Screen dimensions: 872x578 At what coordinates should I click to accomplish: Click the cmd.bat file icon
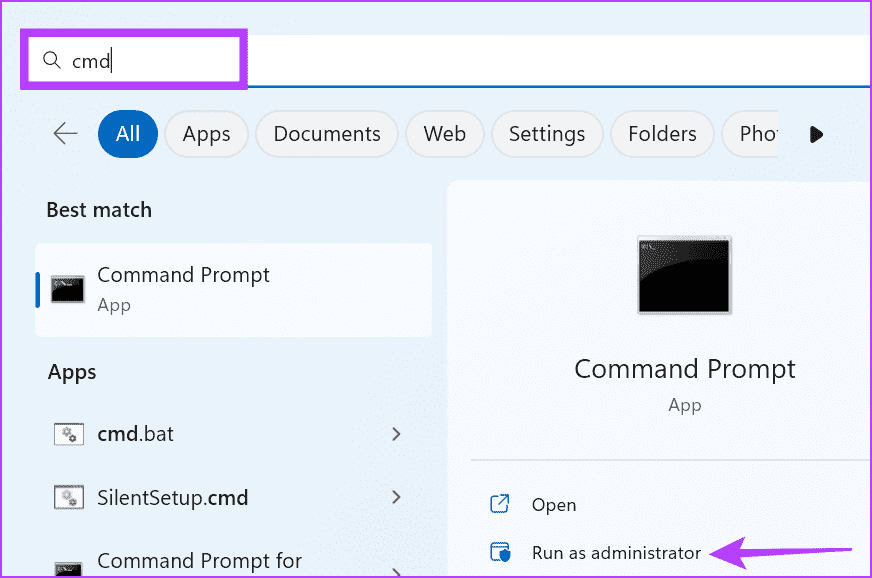(68, 434)
